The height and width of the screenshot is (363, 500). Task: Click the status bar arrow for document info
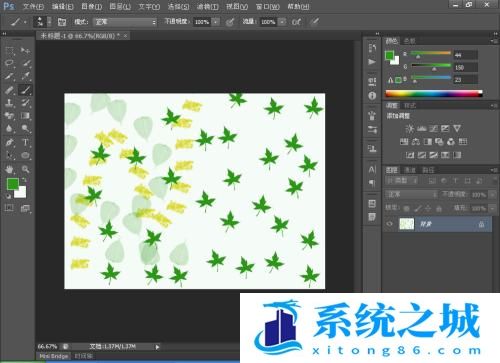(157, 347)
